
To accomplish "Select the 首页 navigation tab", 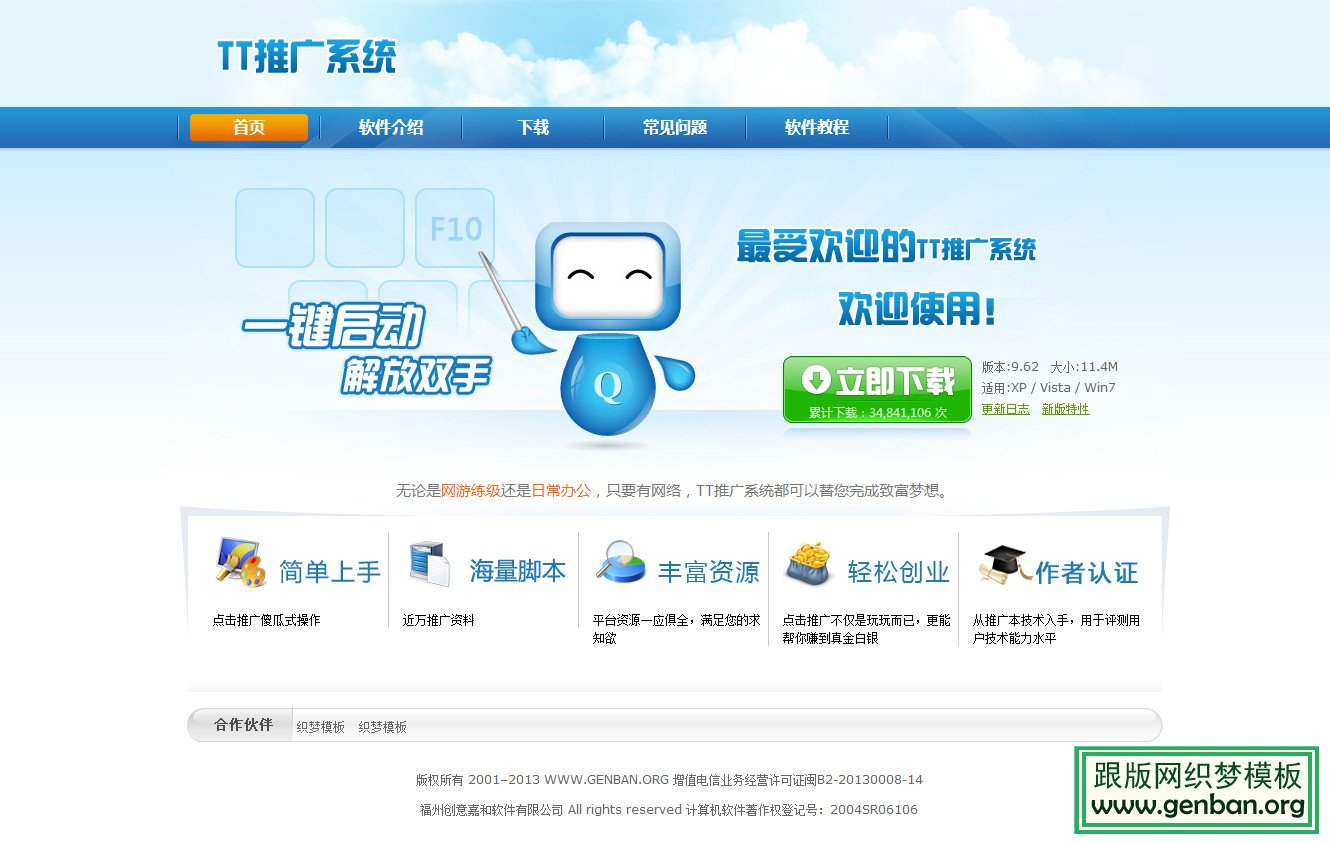I will [x=247, y=127].
